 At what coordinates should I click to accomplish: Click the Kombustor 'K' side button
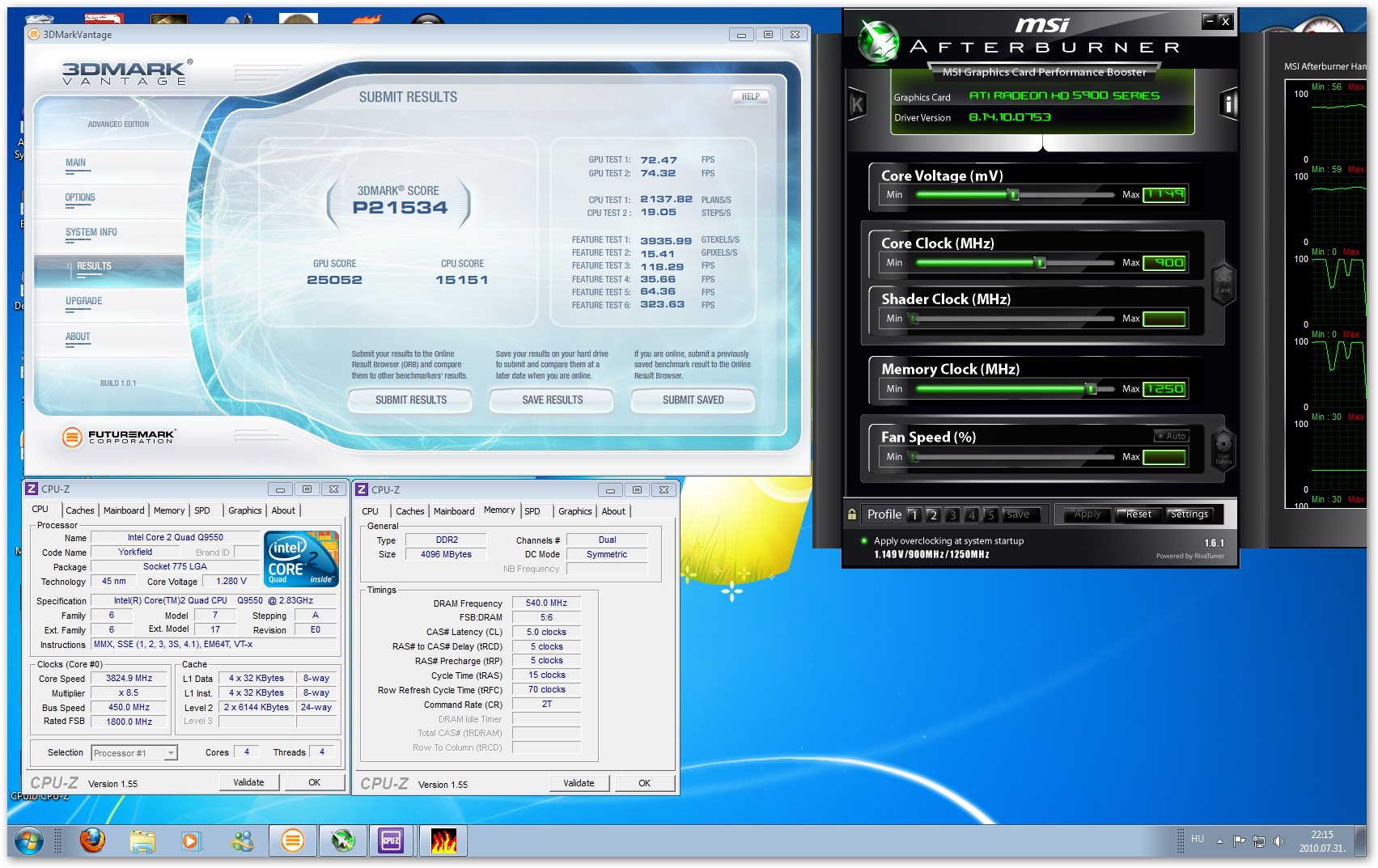pos(857,104)
